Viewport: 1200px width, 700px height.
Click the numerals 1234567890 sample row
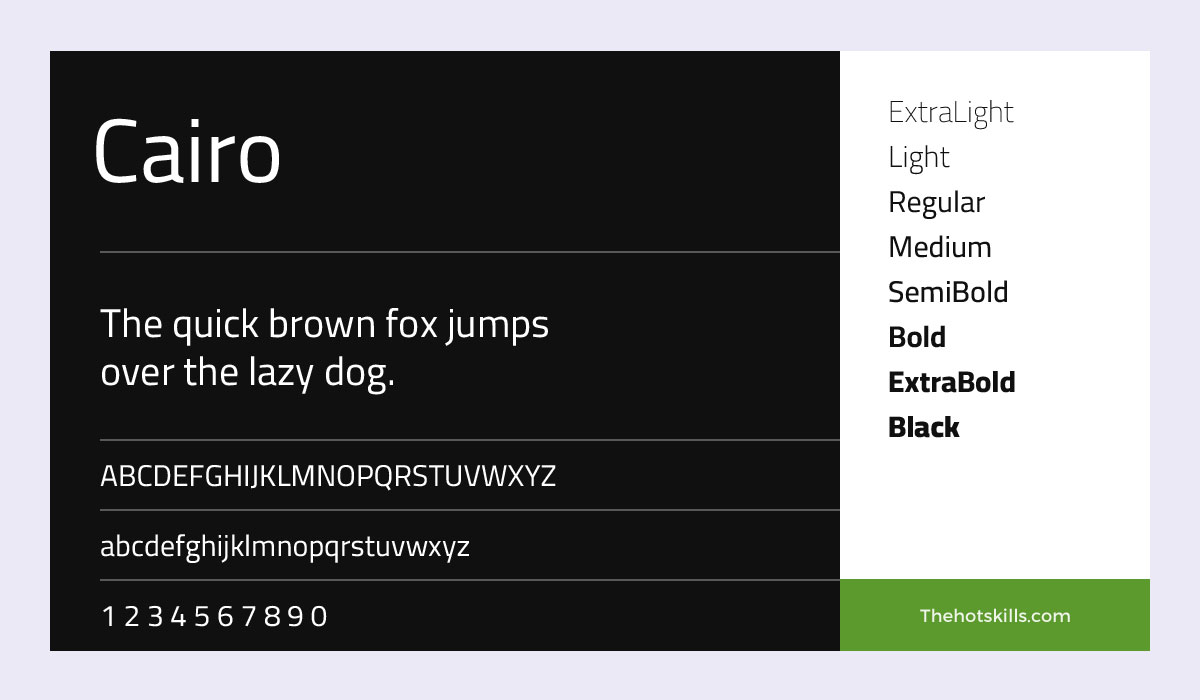click(215, 616)
